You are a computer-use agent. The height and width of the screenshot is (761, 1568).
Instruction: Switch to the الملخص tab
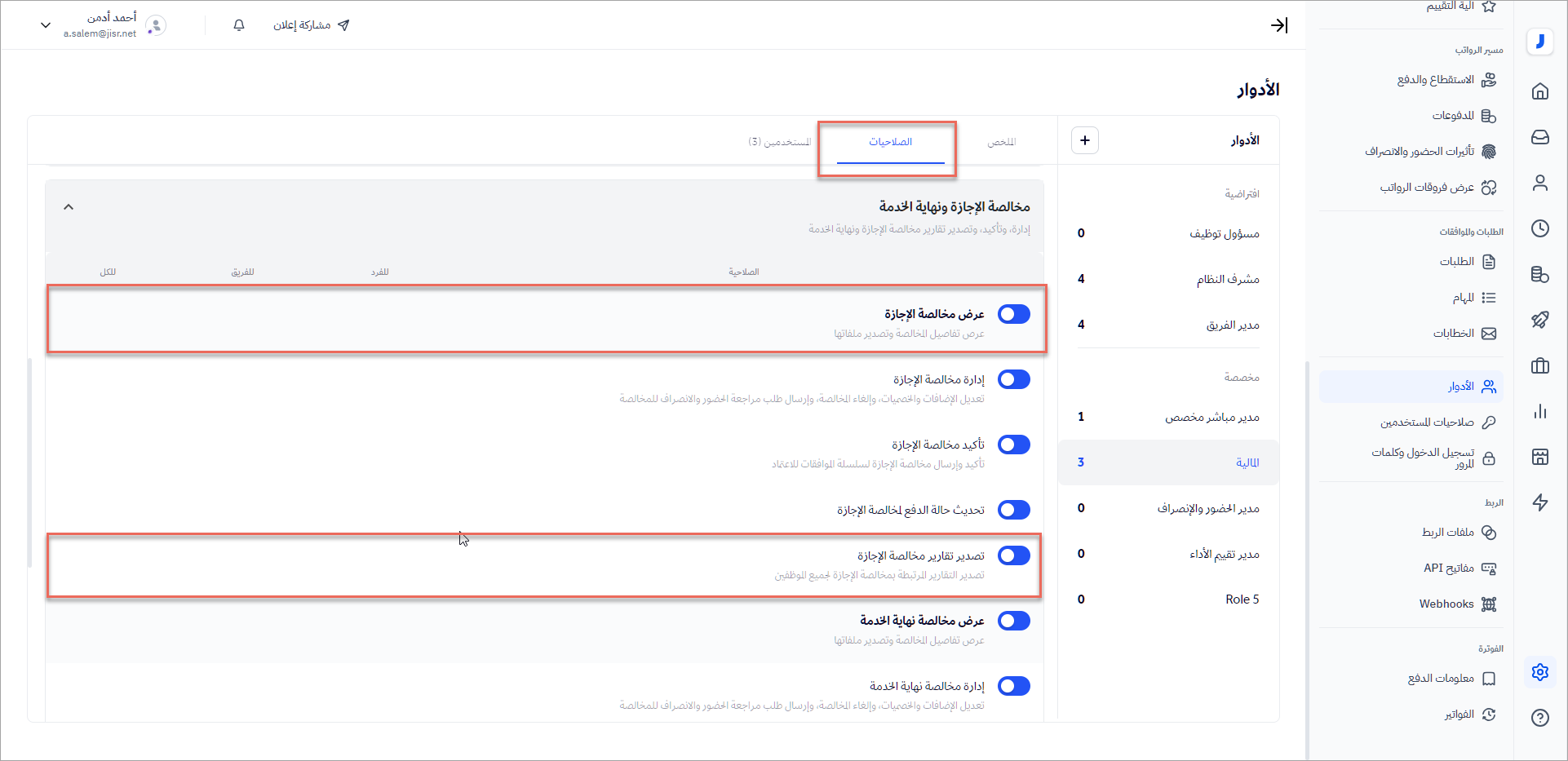click(x=1001, y=142)
